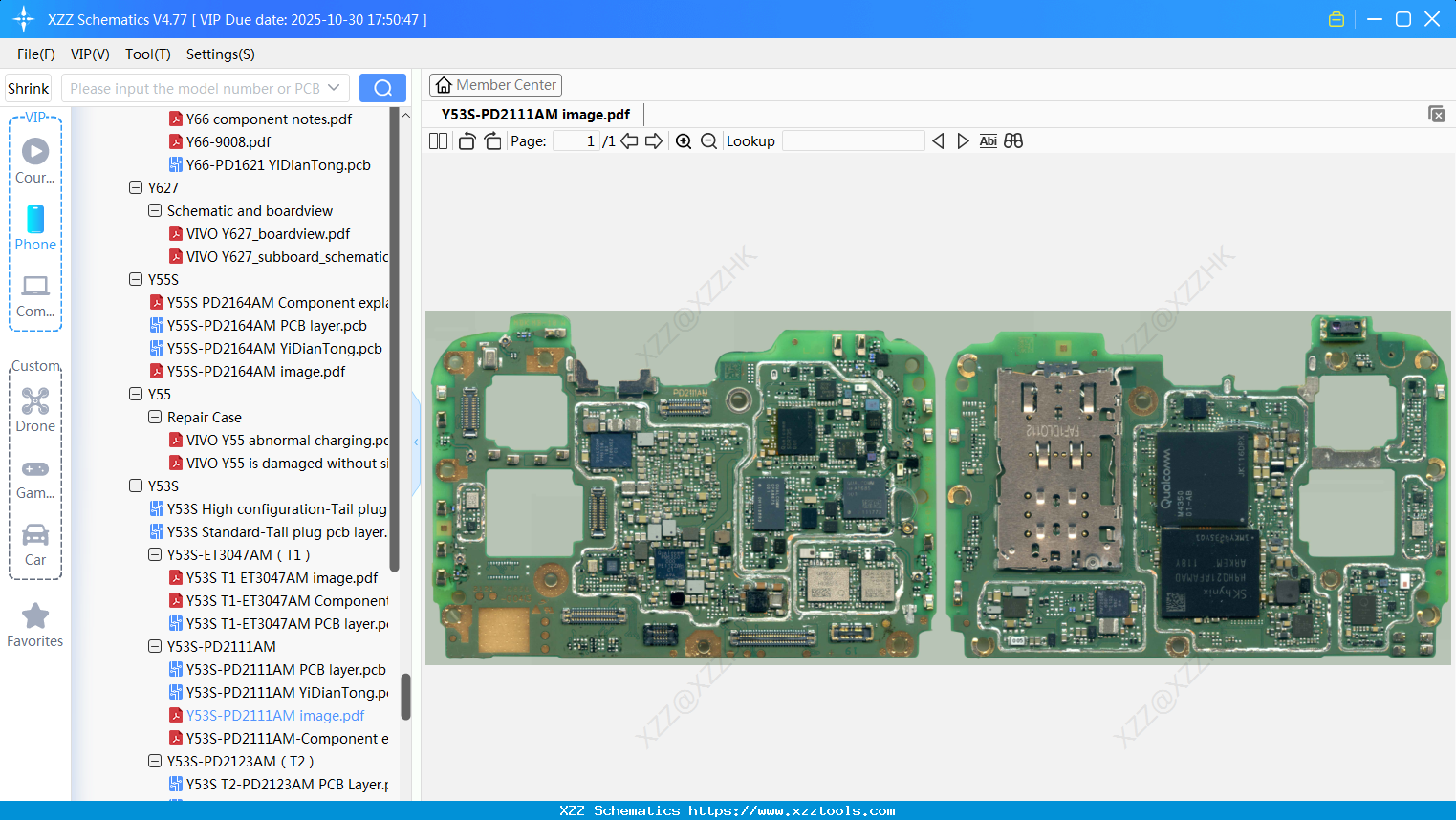Viewport: 1456px width, 820px height.
Task: Click the file tree vertical scrollbar thumb
Action: tap(405, 697)
